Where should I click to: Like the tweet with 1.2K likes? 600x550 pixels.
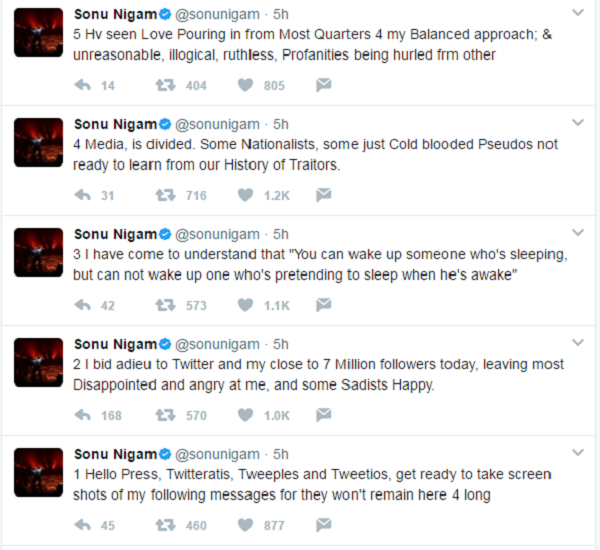pyautogui.click(x=245, y=196)
